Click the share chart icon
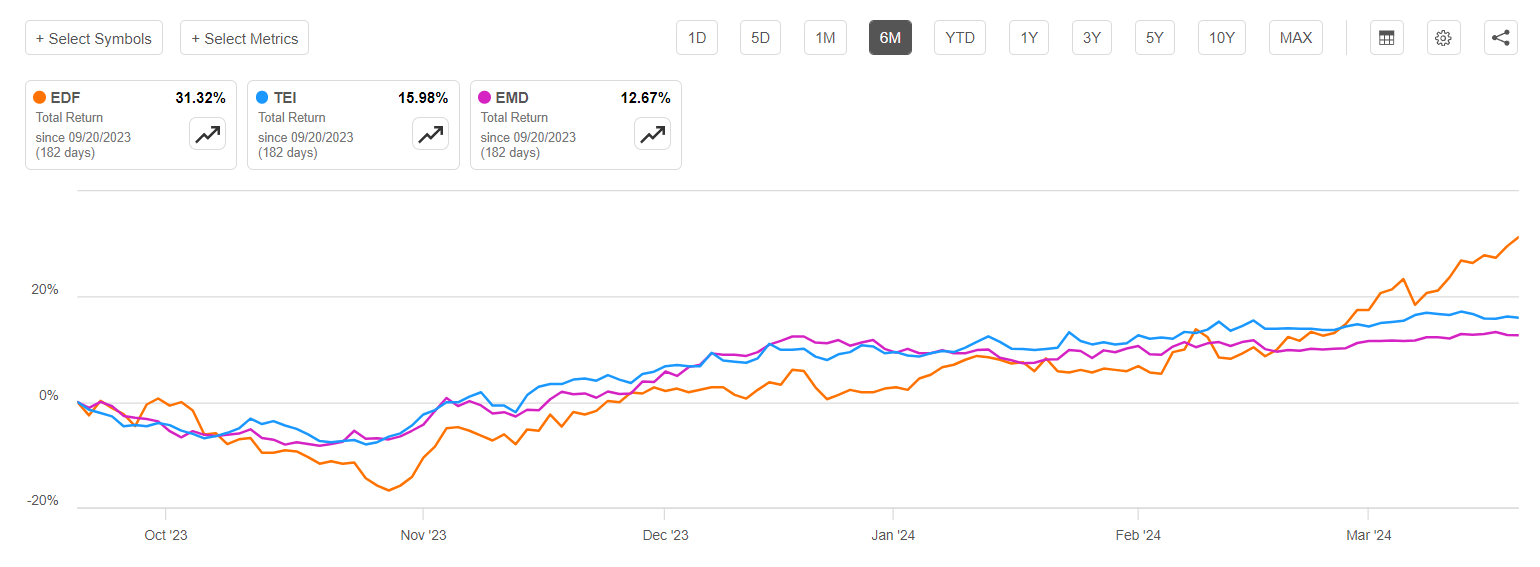The width and height of the screenshot is (1540, 567). (x=1500, y=38)
